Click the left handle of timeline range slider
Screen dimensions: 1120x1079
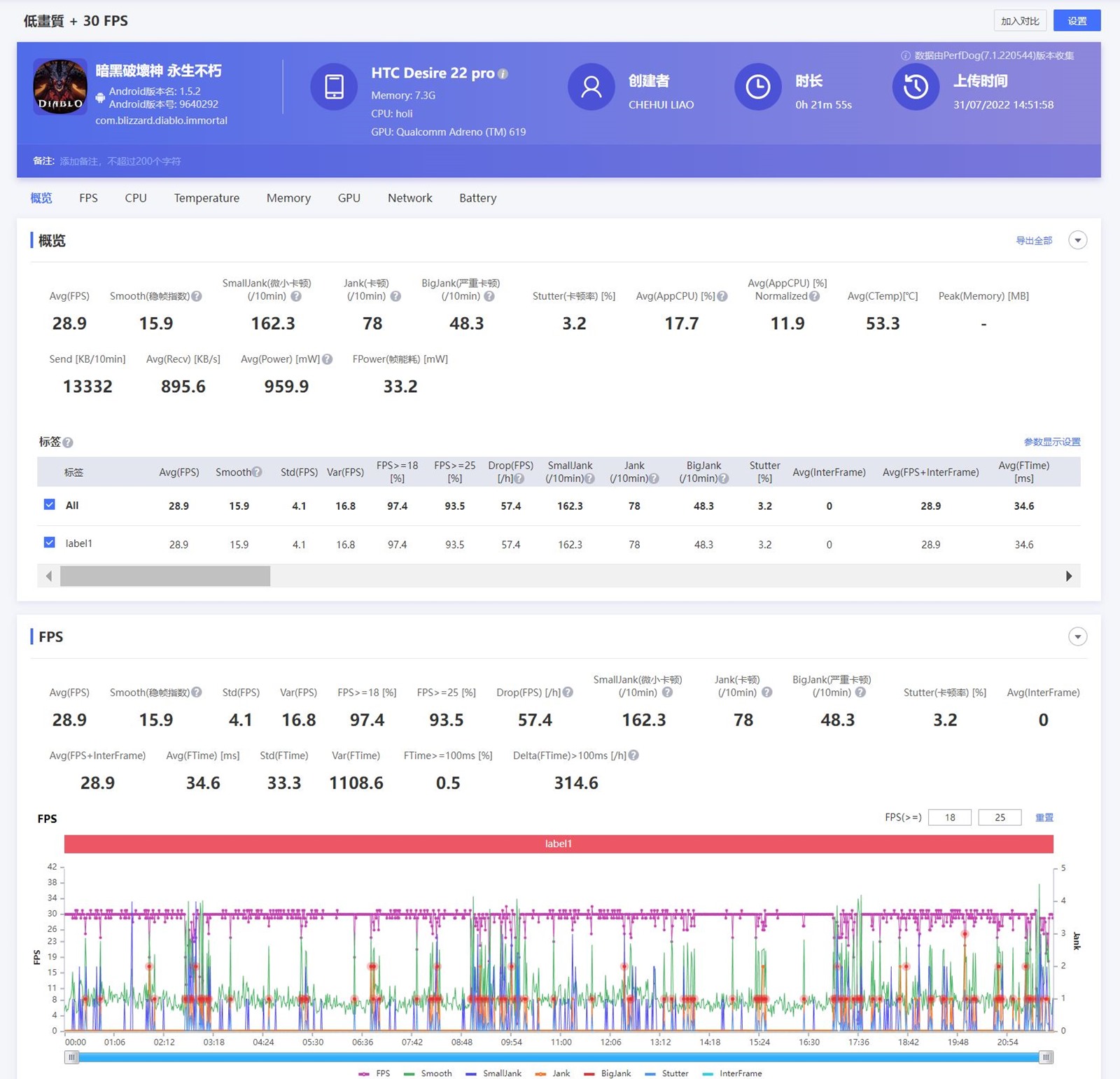(x=71, y=1057)
